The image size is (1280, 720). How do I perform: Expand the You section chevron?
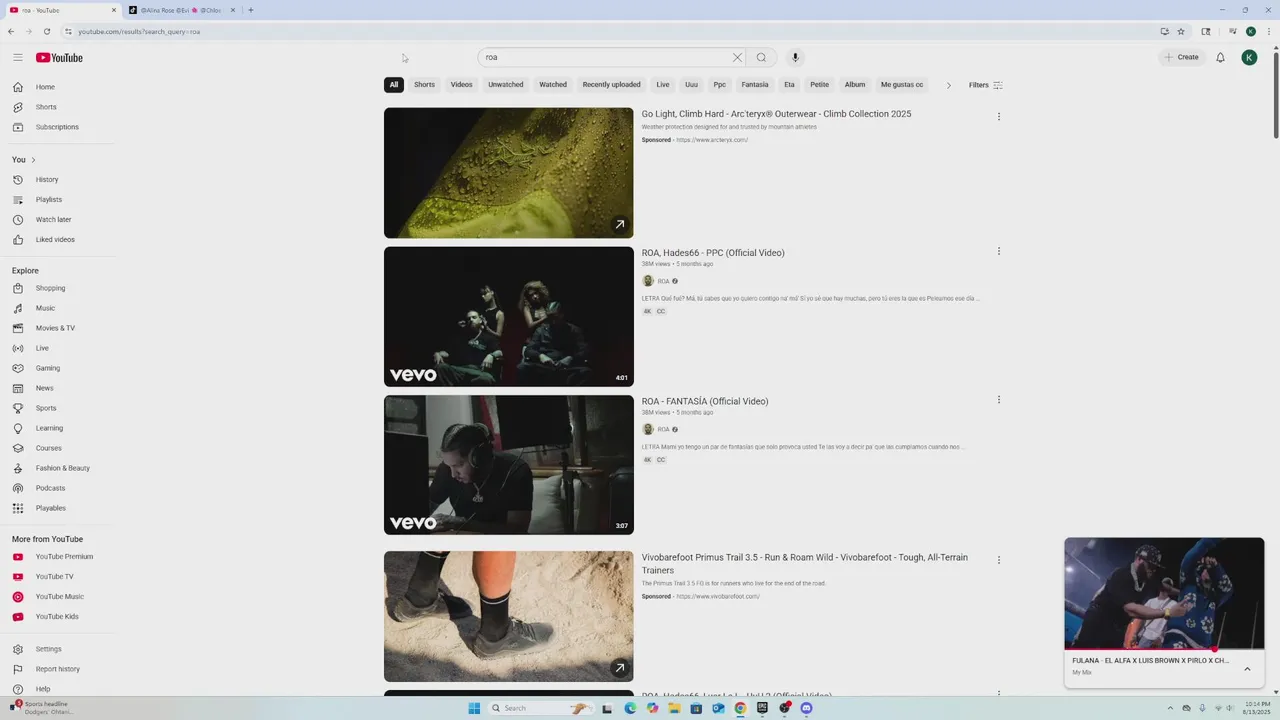(33, 160)
